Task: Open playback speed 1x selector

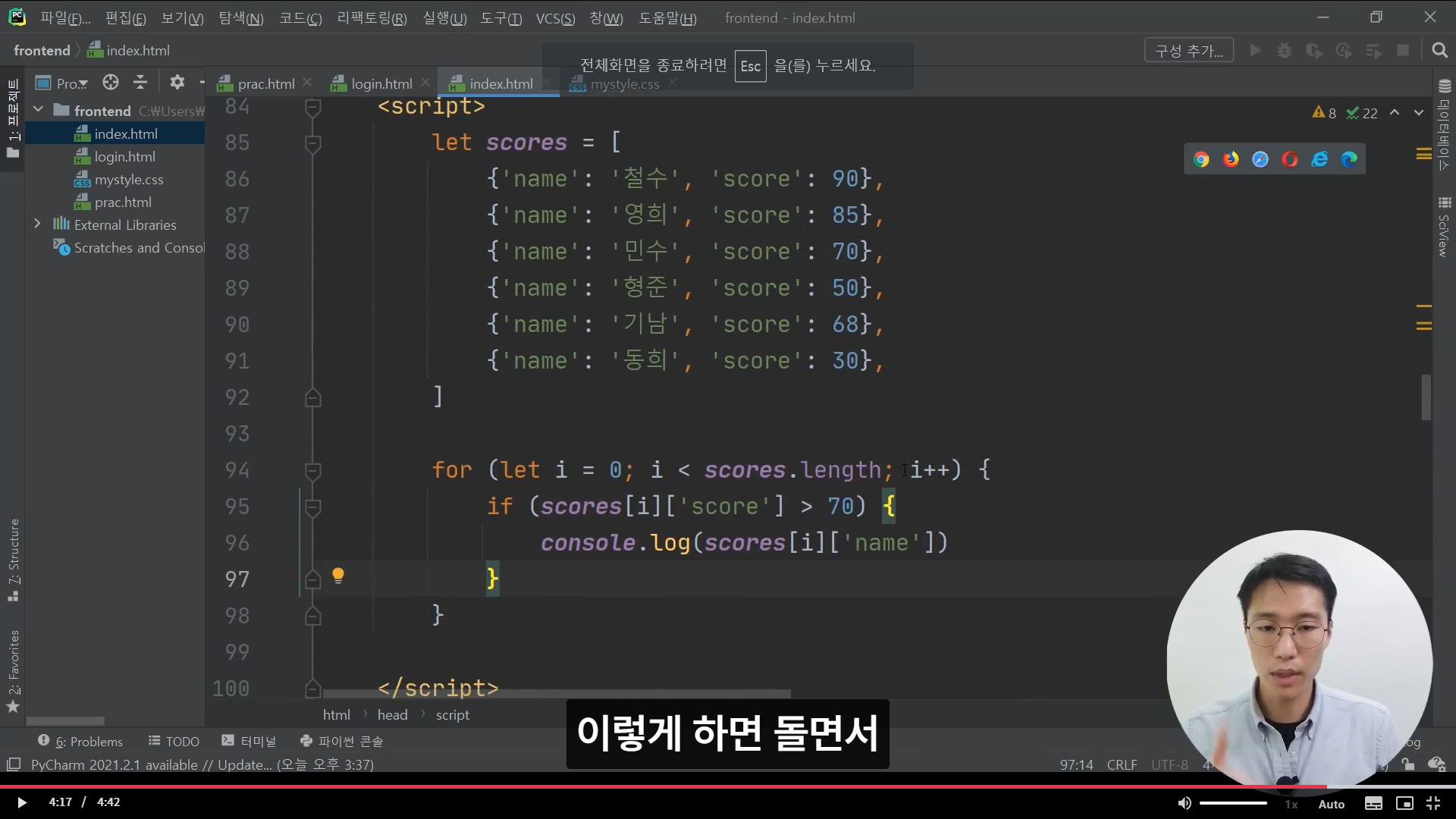Action: [1291, 804]
